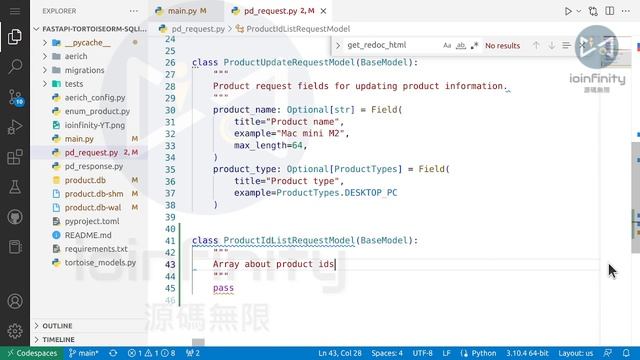
Task: Select pd_request.py in the Explorer tree
Action: (90, 152)
